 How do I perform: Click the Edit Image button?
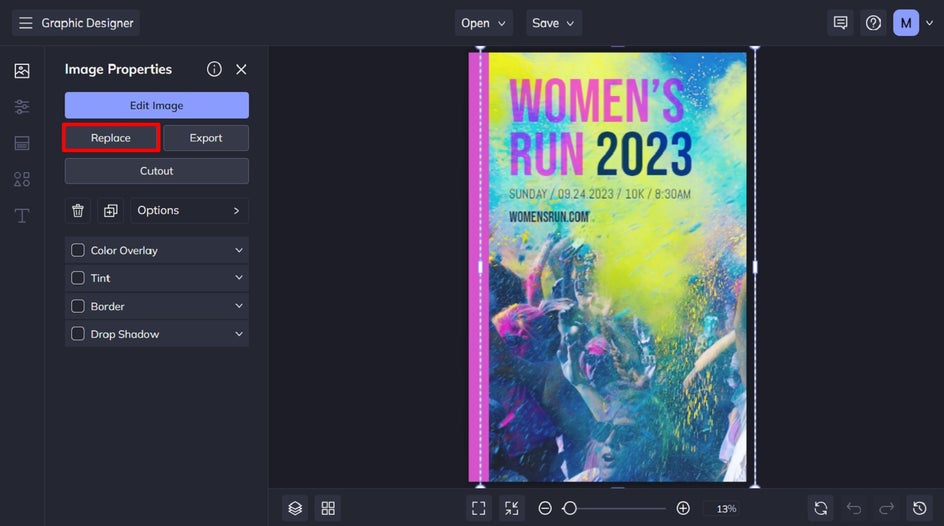(x=157, y=105)
